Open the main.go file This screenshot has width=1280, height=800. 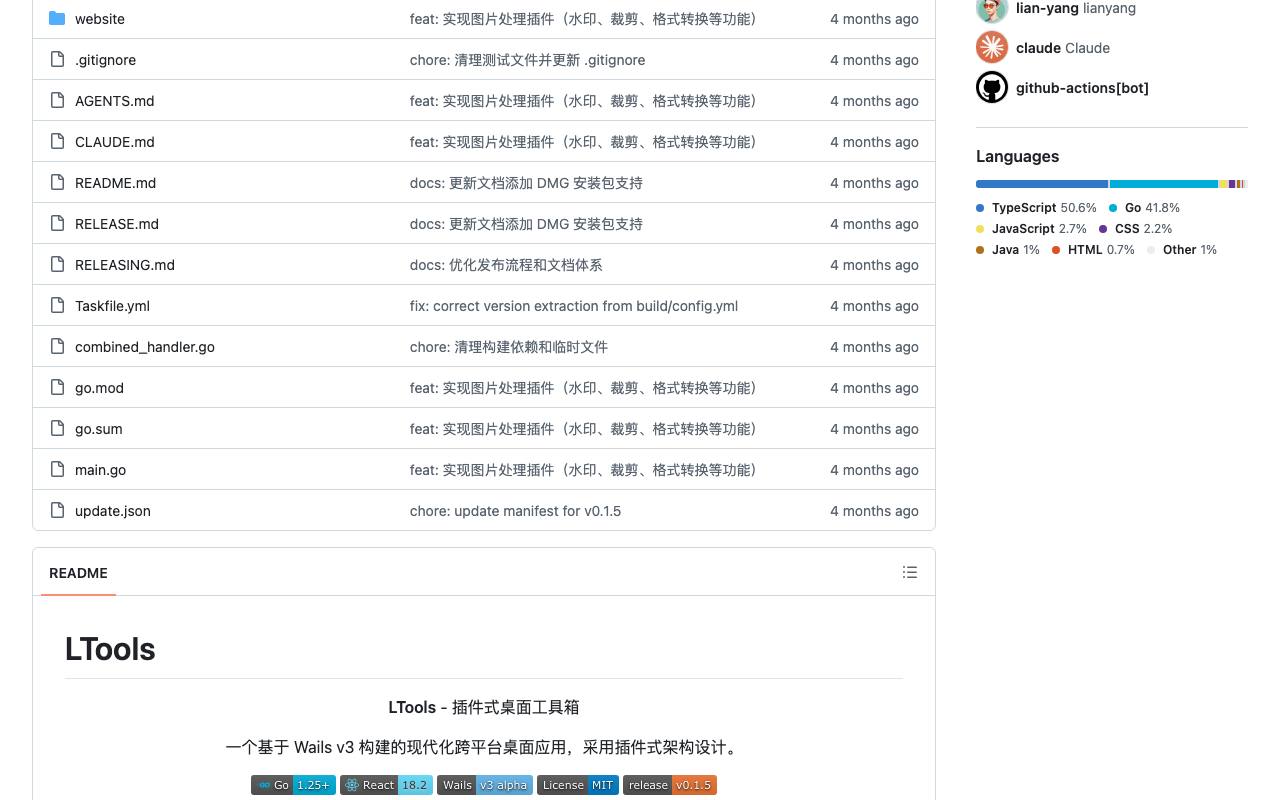100,470
